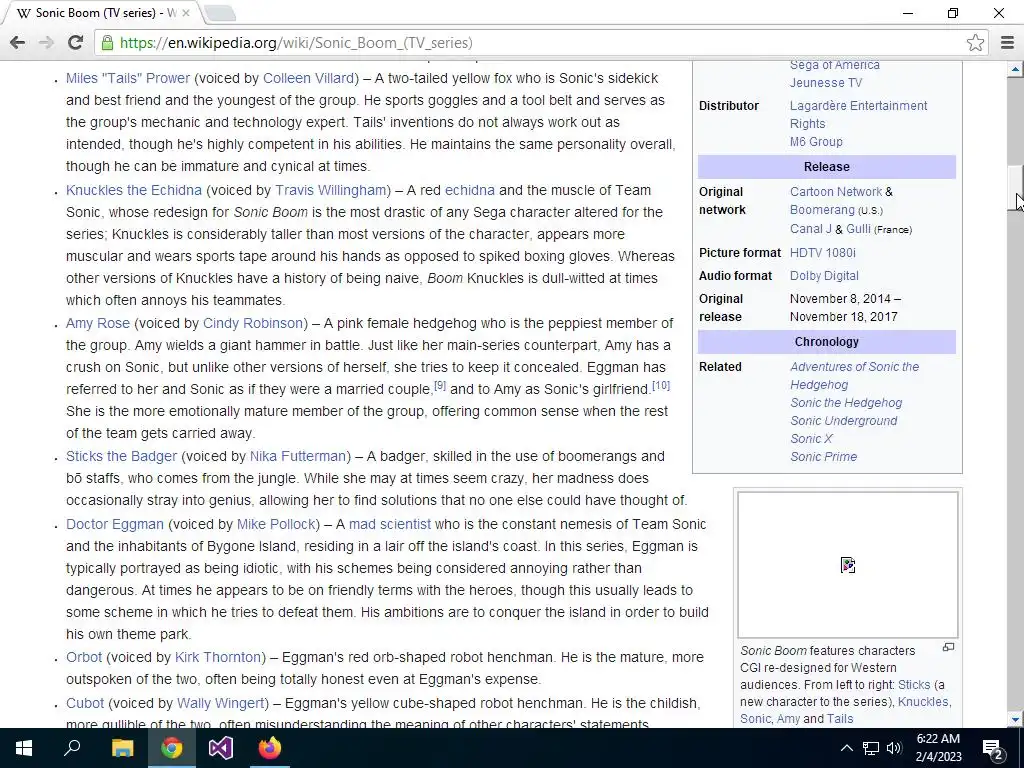Open the Tails link in image caption
The image size is (1024, 768).
pos(840,719)
